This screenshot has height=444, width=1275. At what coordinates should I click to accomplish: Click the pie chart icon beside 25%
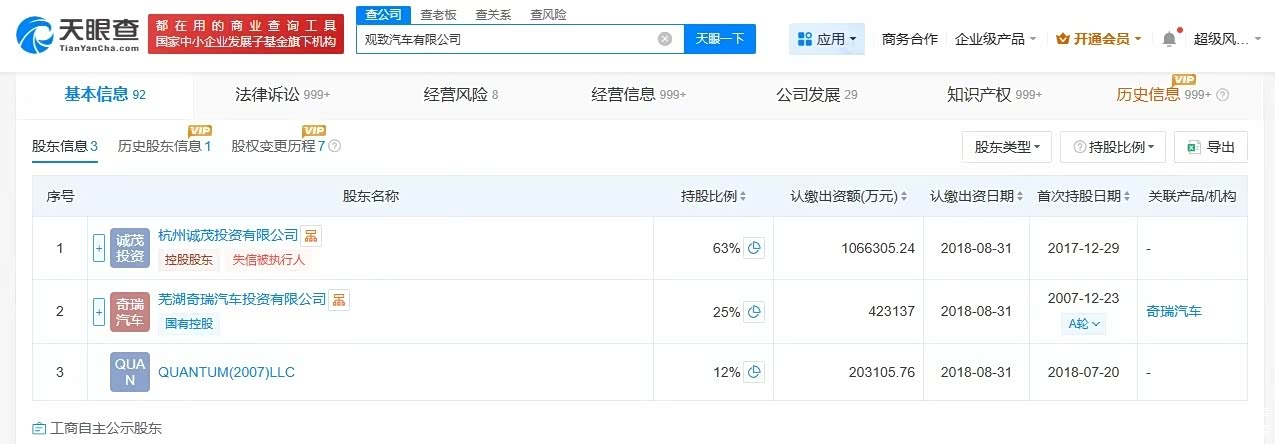(755, 312)
